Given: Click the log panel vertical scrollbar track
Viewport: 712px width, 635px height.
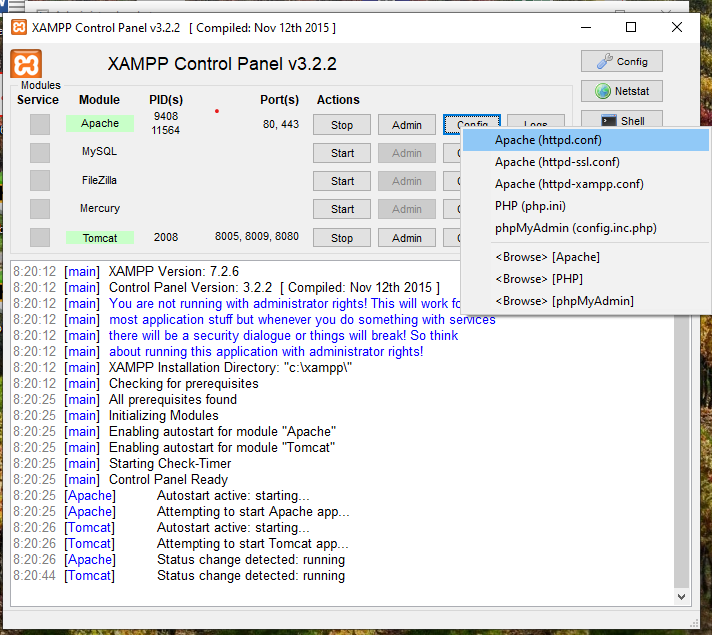Looking at the screenshot, I should (682, 450).
